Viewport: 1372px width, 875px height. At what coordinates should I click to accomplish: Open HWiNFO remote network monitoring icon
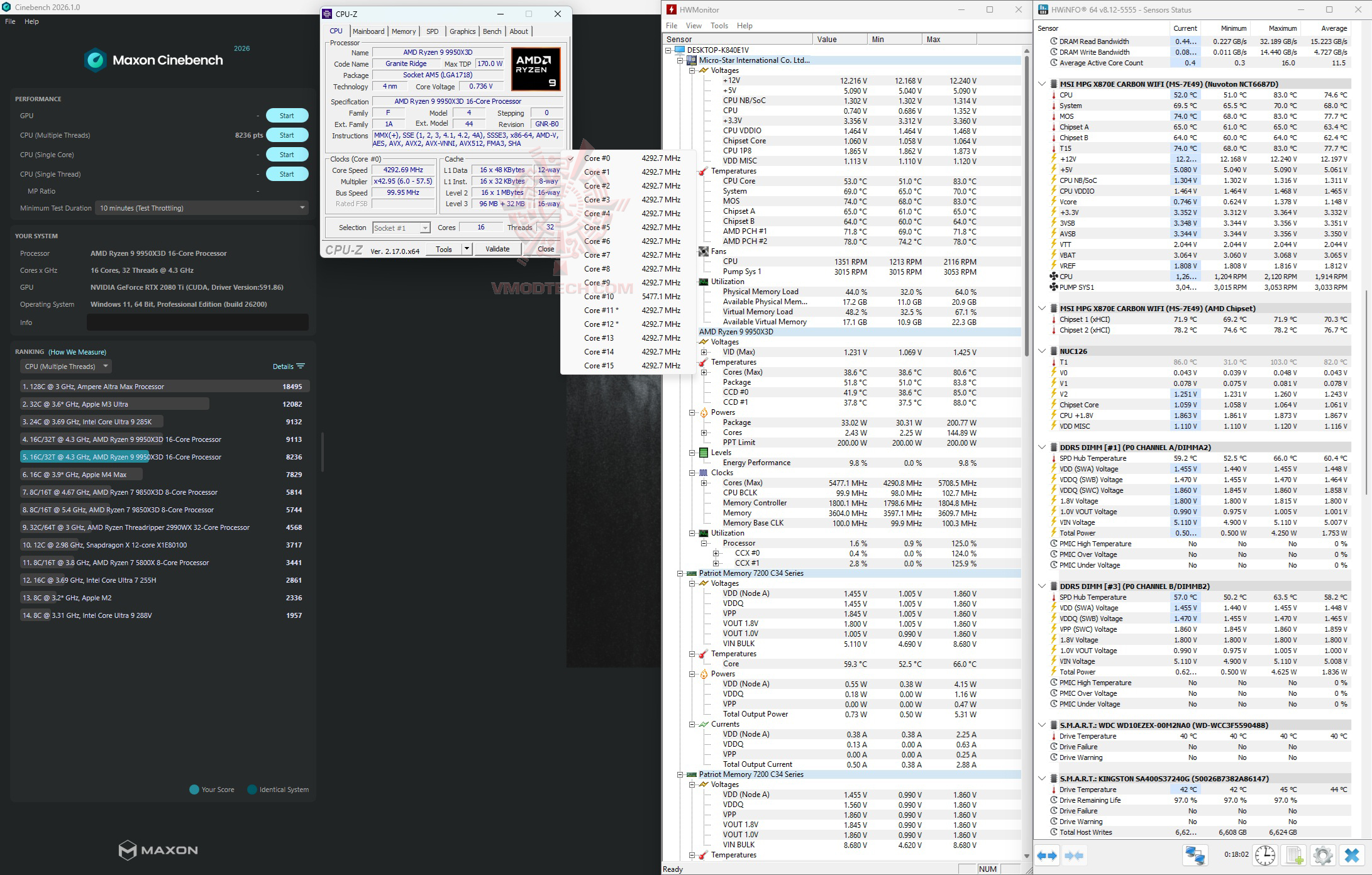[1195, 856]
